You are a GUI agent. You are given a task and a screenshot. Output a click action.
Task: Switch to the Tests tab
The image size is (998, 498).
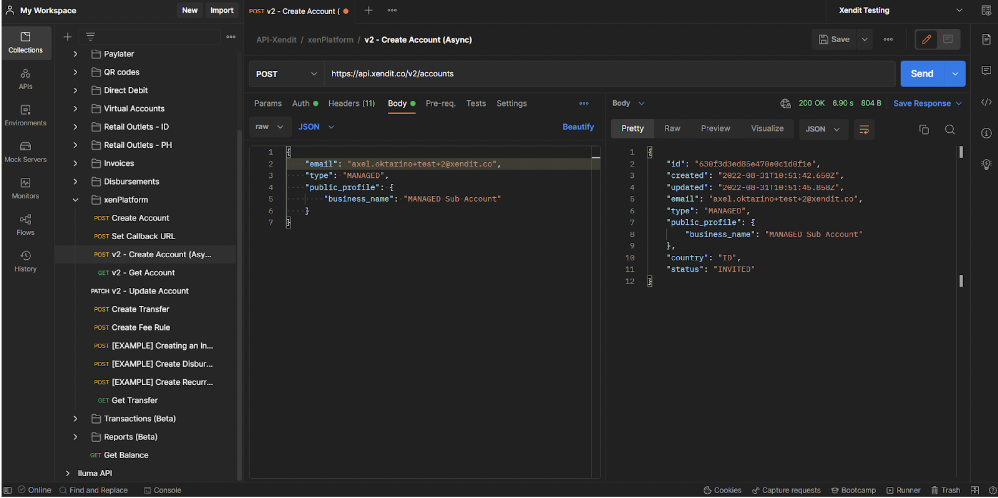pos(476,103)
